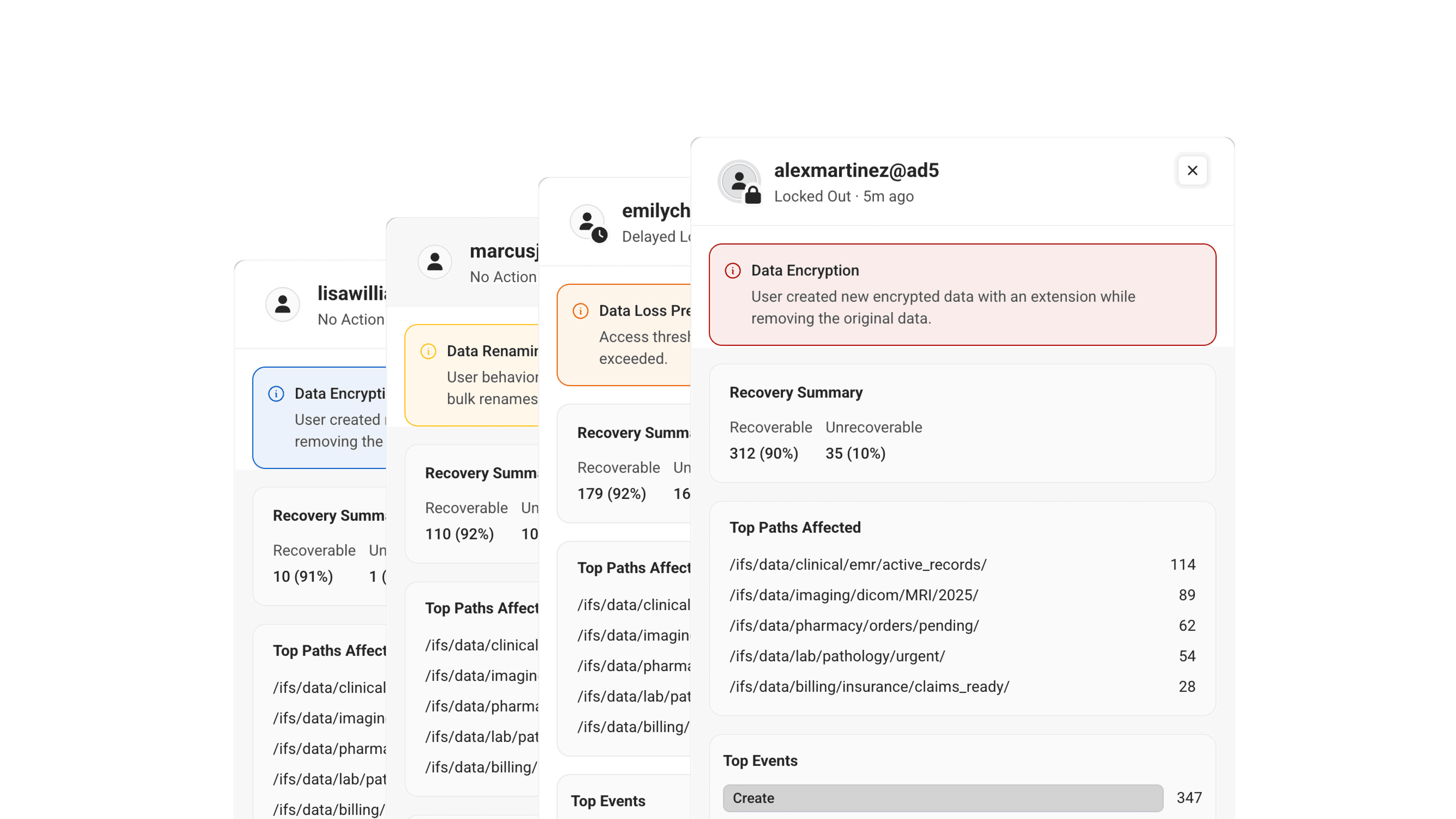Click lisawilli user avatar icon
The height and width of the screenshot is (819, 1456).
coord(282,304)
